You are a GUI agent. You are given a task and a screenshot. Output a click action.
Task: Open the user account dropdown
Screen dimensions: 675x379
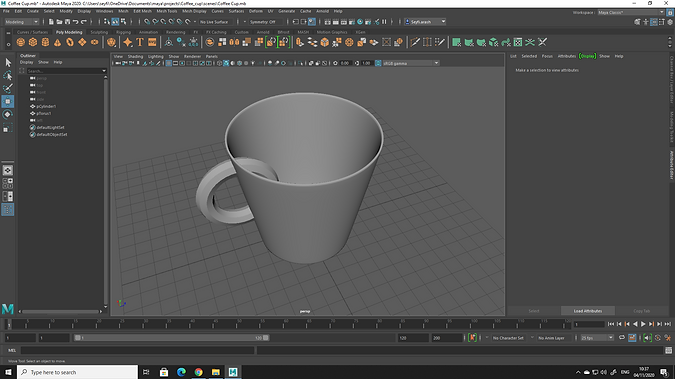pyautogui.click(x=425, y=22)
